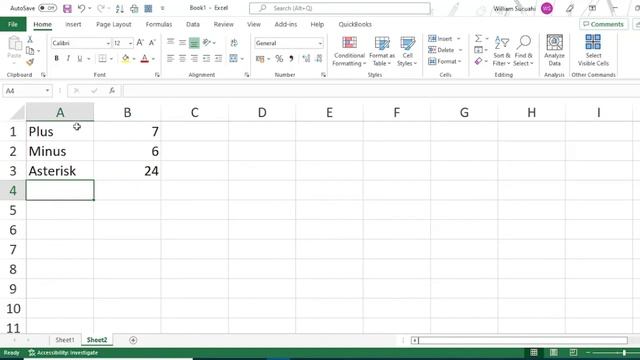Click Accessibility: Investigate in status bar

click(63, 353)
